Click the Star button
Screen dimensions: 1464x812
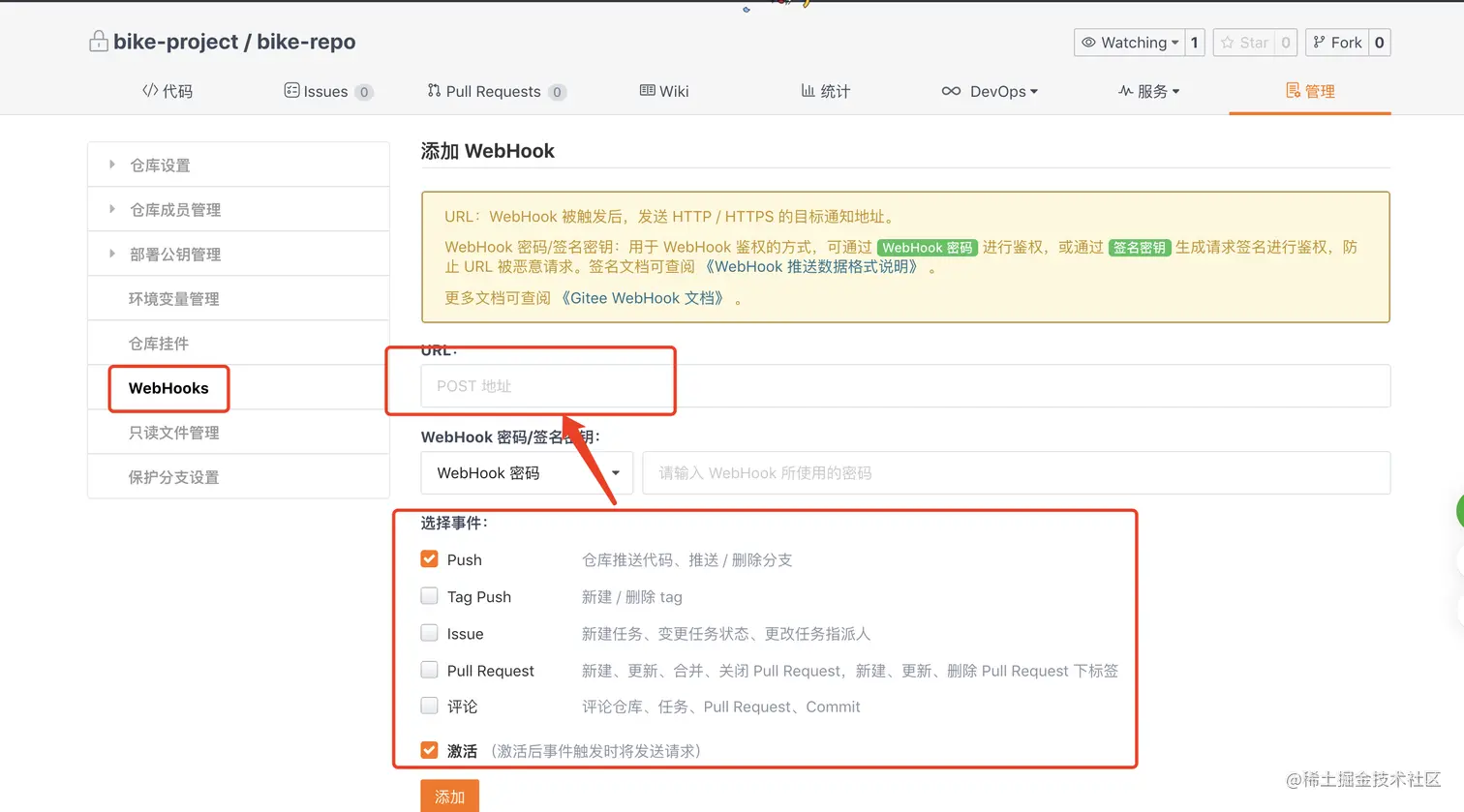pos(1244,43)
